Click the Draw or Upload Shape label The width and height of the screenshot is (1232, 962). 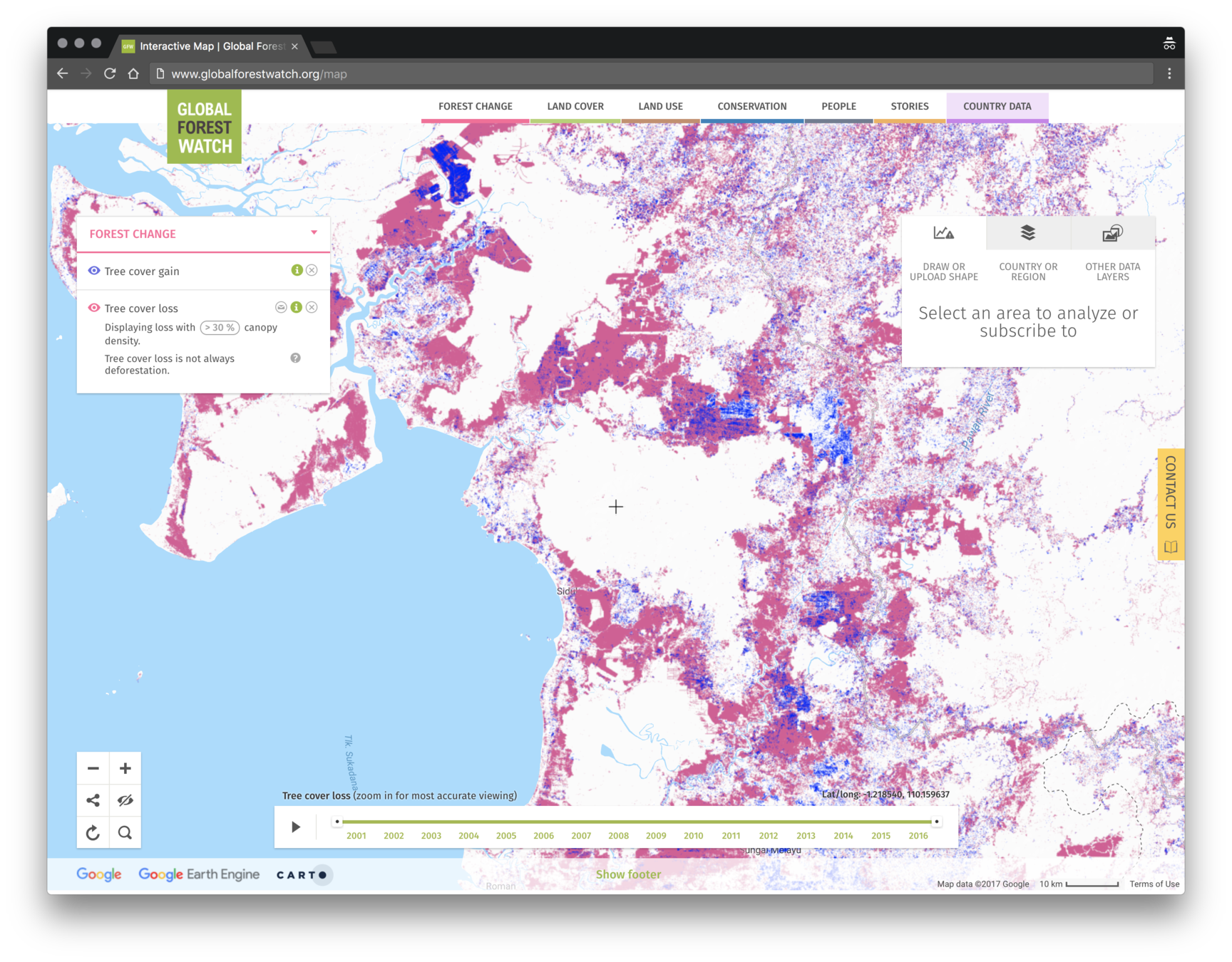pyautogui.click(x=943, y=271)
